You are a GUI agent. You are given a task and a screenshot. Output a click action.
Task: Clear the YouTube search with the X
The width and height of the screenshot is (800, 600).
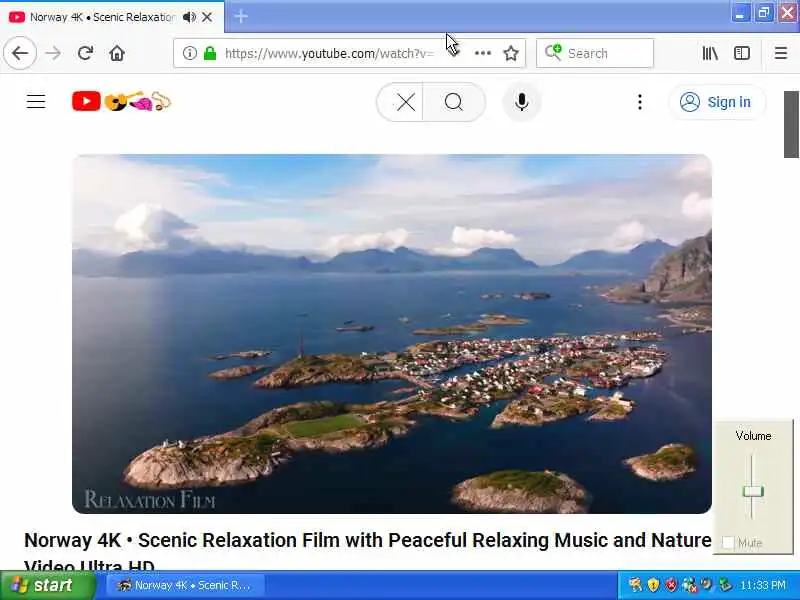point(406,102)
